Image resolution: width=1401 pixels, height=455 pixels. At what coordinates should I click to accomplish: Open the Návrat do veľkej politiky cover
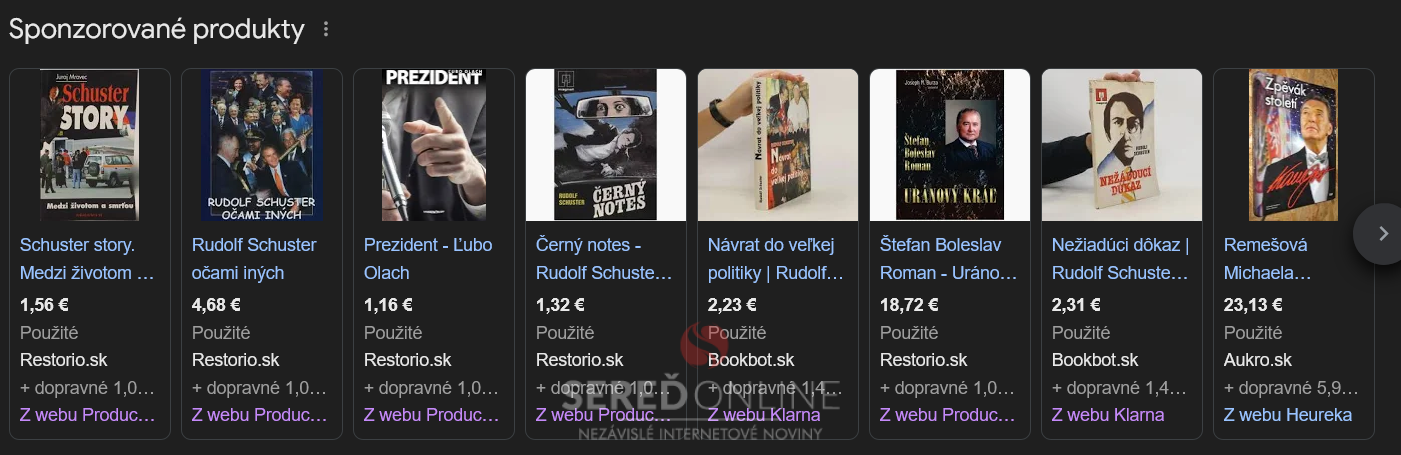(x=778, y=145)
